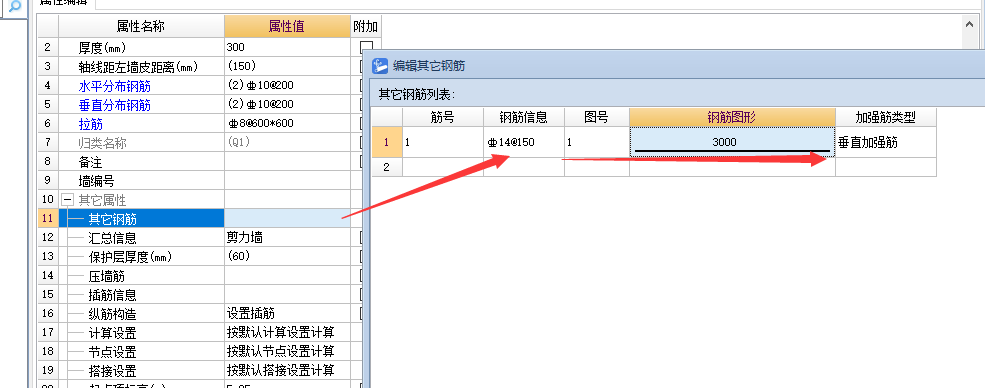Click the 属性名称 column header
This screenshot has height=388, width=985.
pyautogui.click(x=141, y=26)
